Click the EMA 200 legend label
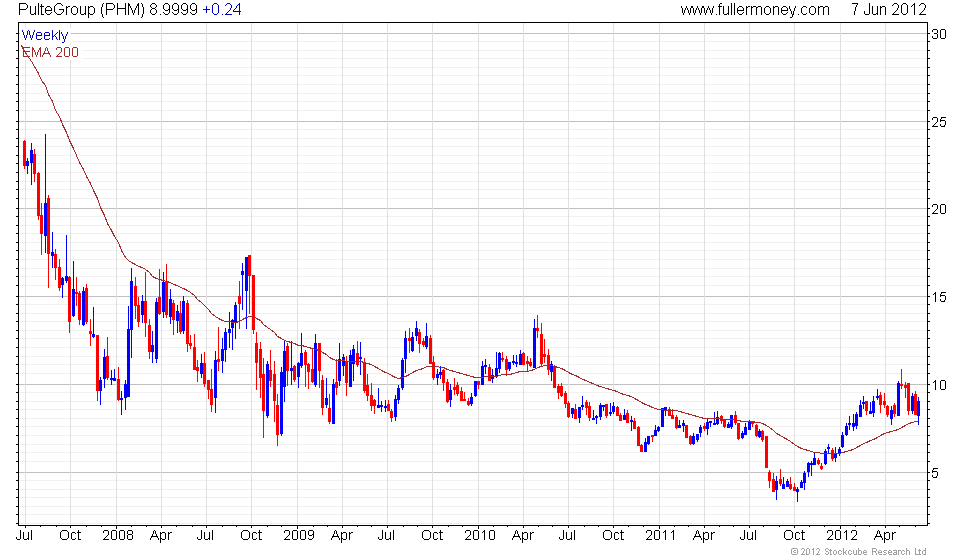The image size is (980, 560). (50, 52)
